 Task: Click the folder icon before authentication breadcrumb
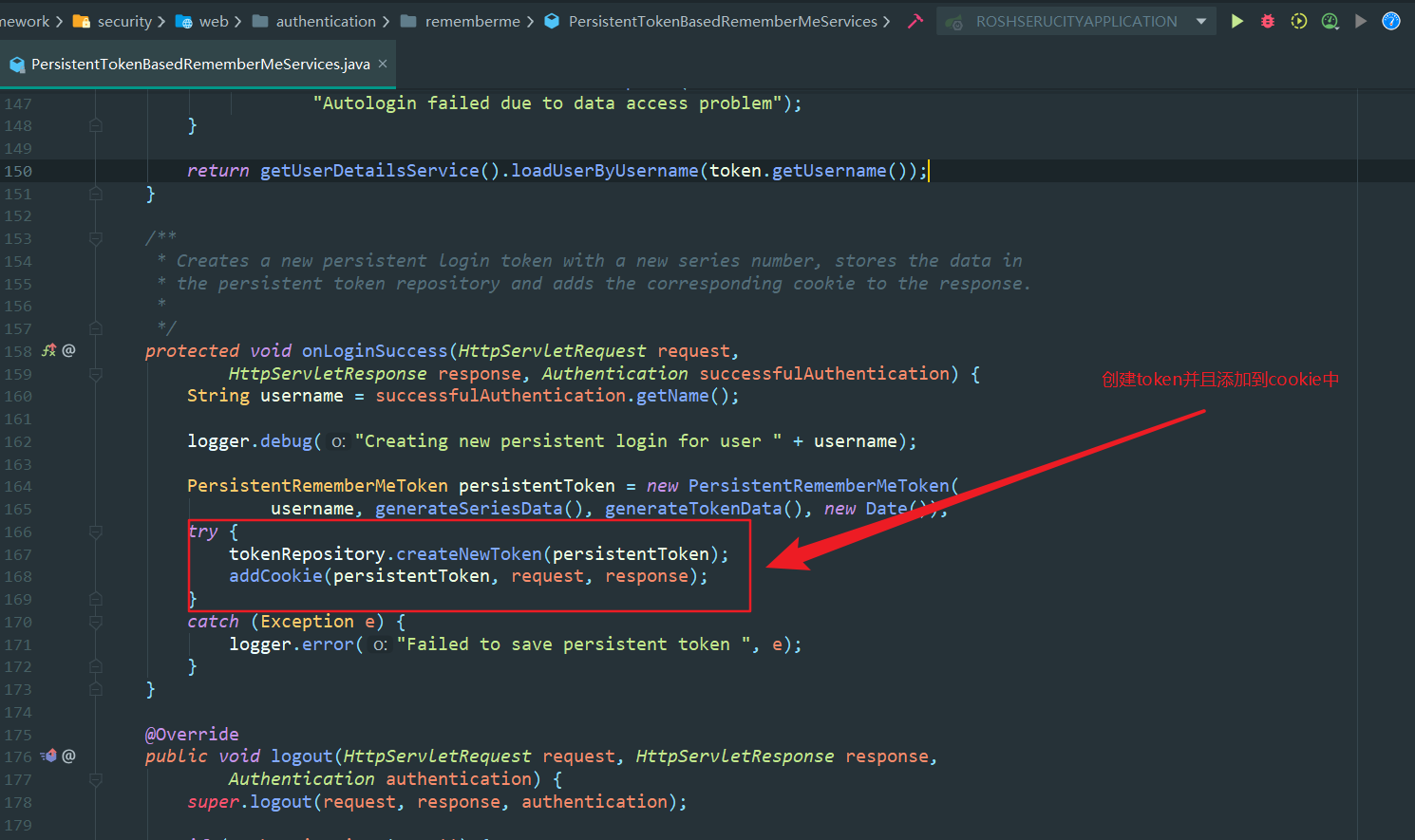click(x=260, y=21)
